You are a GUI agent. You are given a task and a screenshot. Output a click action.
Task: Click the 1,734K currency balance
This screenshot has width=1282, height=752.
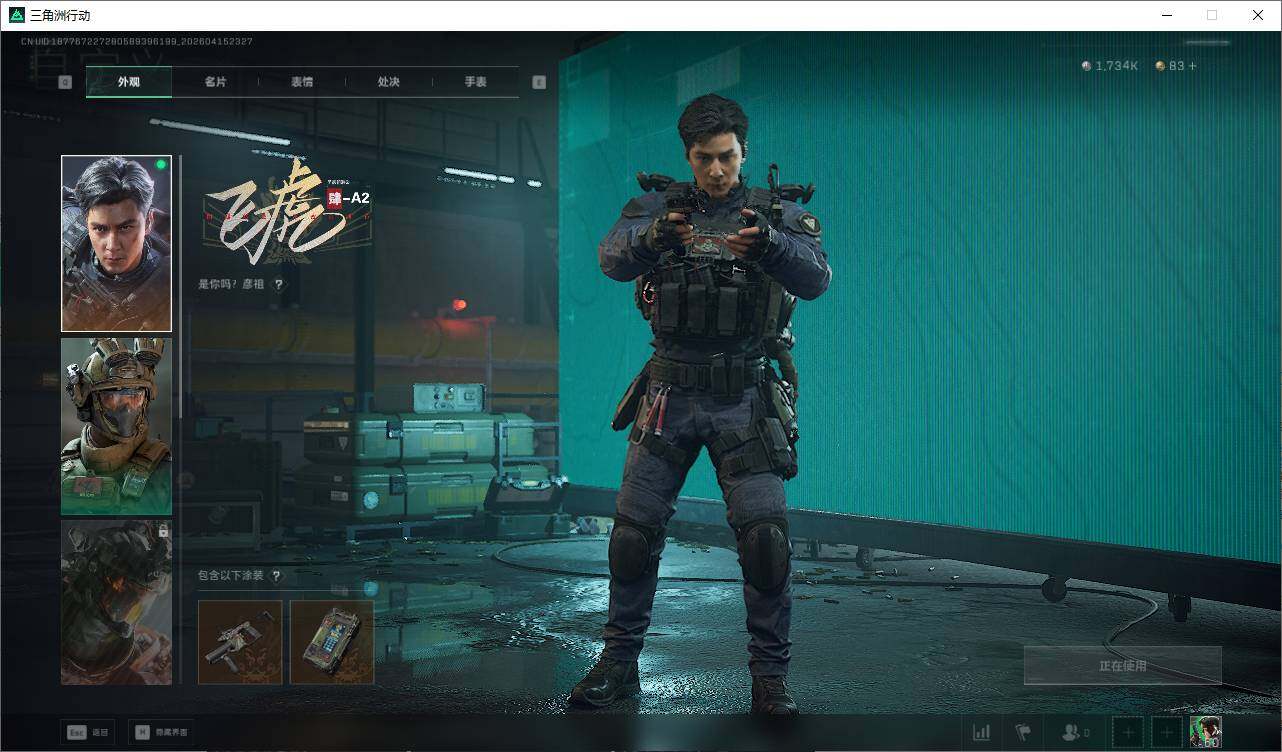pos(1110,66)
